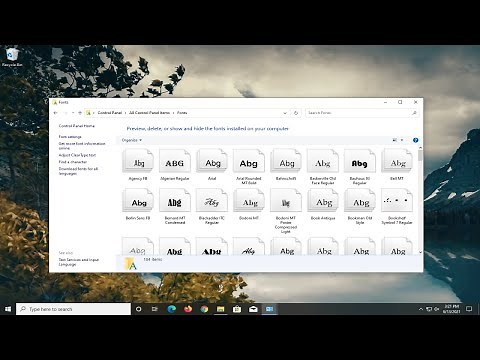Viewport: 480px width, 360px height.
Task: Open the Font settings link
Action: pyautogui.click(x=70, y=137)
